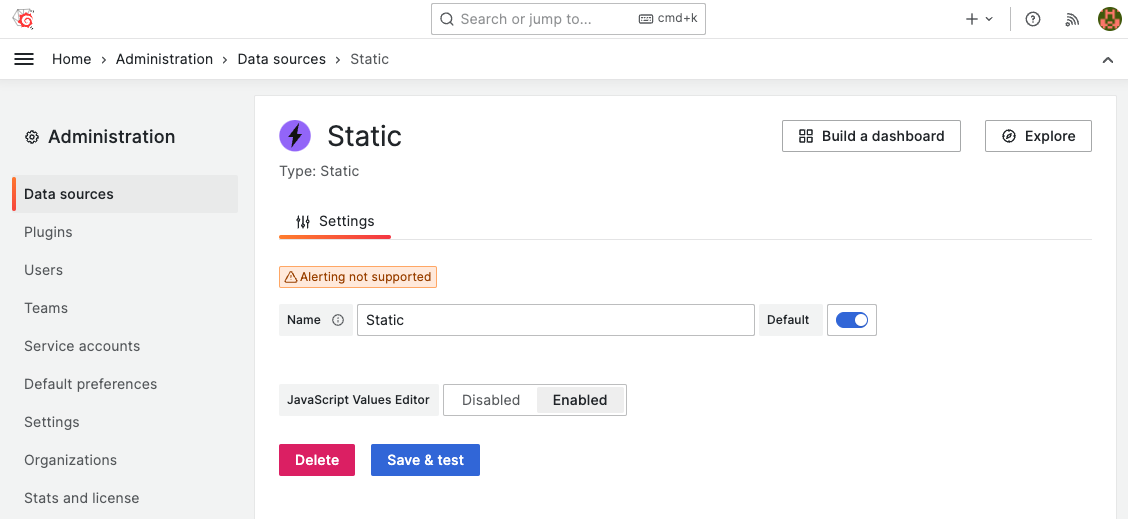
Task: Click the alerting warning triangle icon
Action: tap(291, 277)
